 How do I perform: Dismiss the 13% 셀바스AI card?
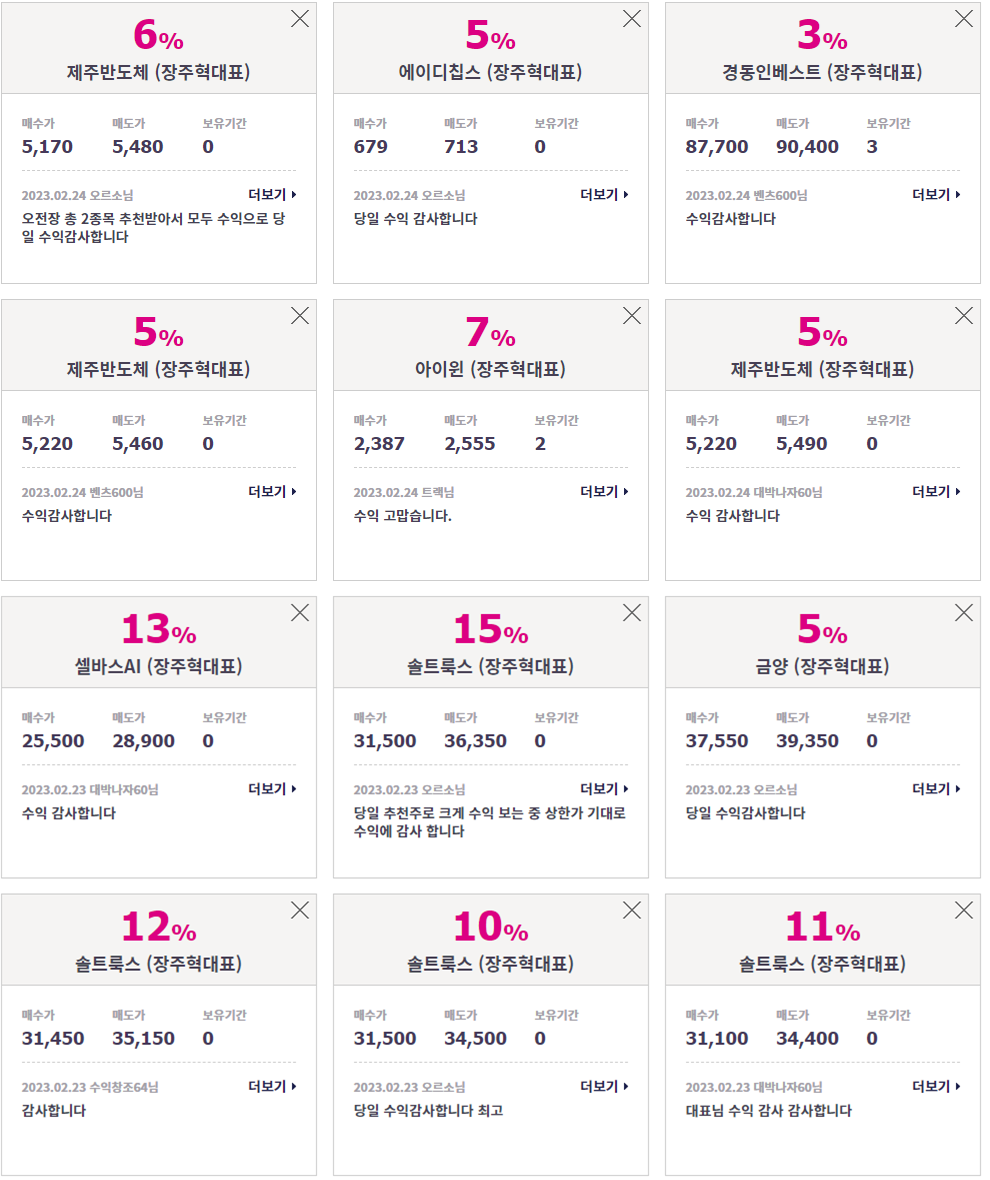pyautogui.click(x=300, y=613)
